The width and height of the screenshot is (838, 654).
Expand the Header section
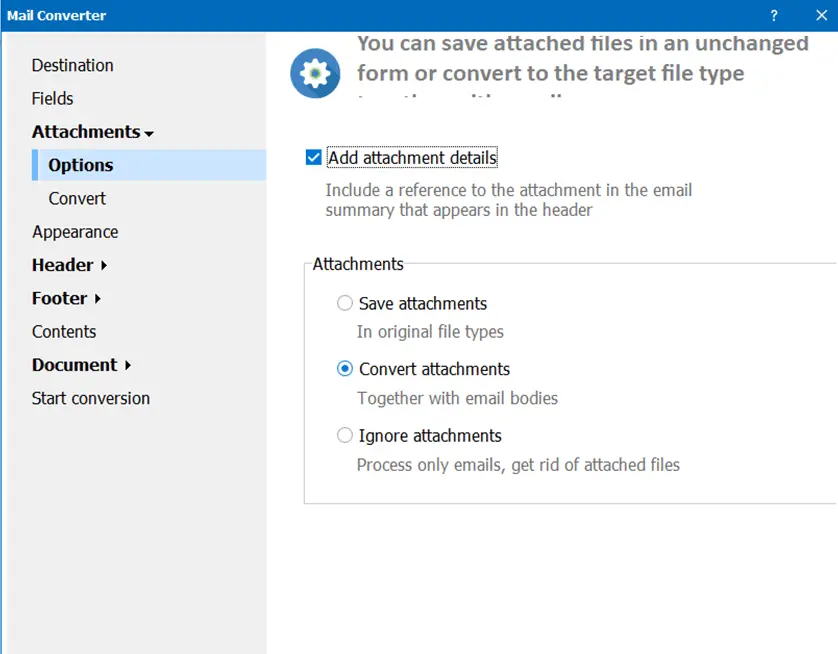[x=62, y=265]
